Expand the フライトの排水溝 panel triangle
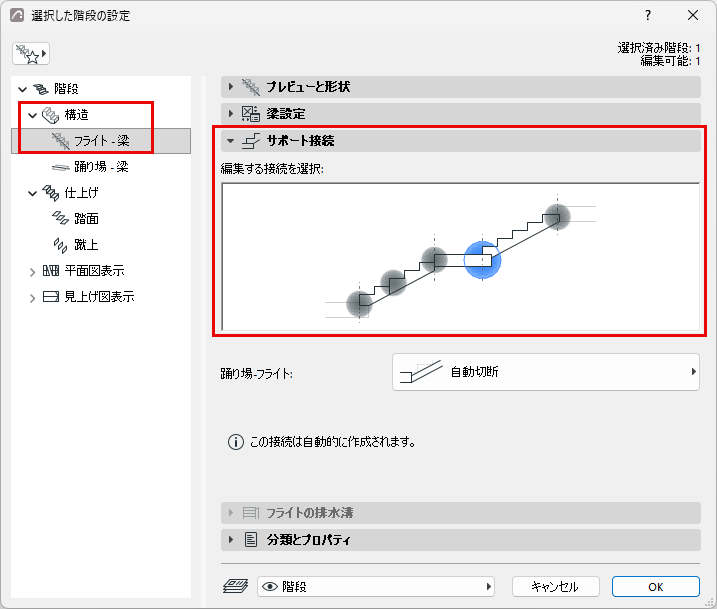 [231, 513]
